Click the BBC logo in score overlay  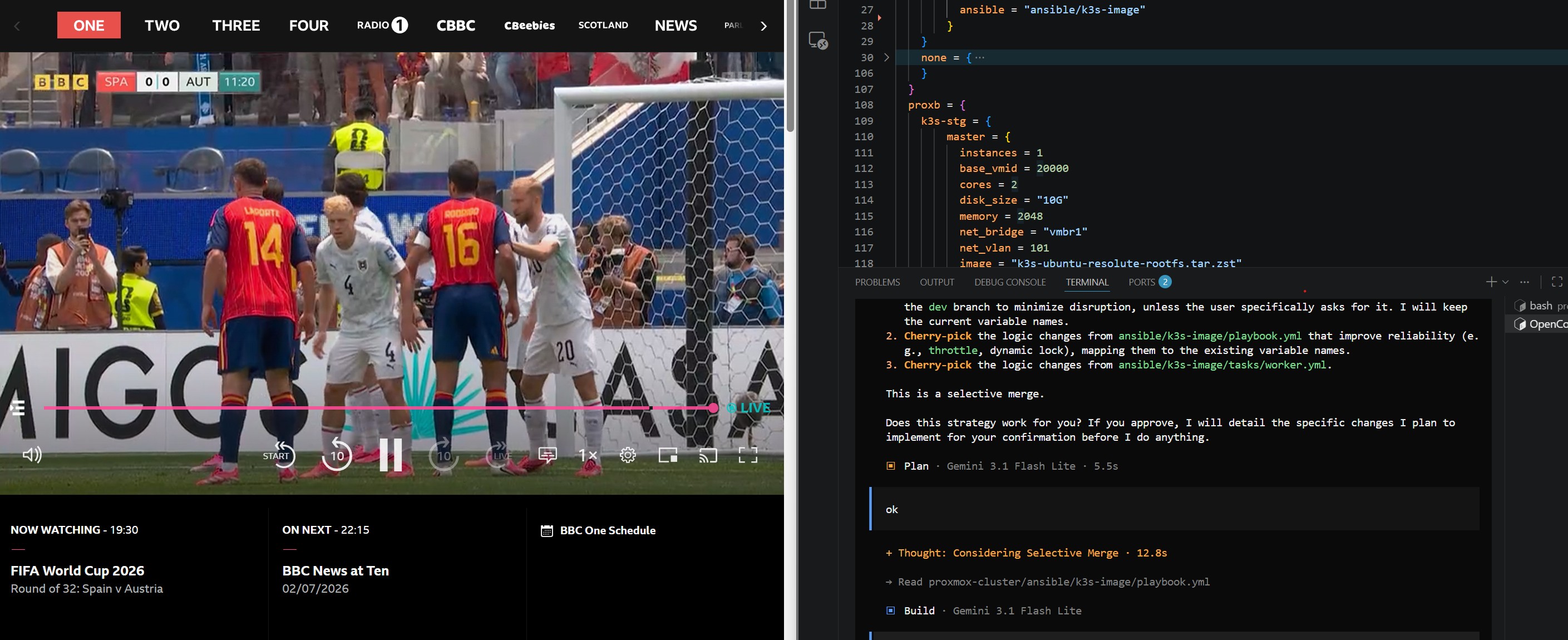click(x=61, y=82)
